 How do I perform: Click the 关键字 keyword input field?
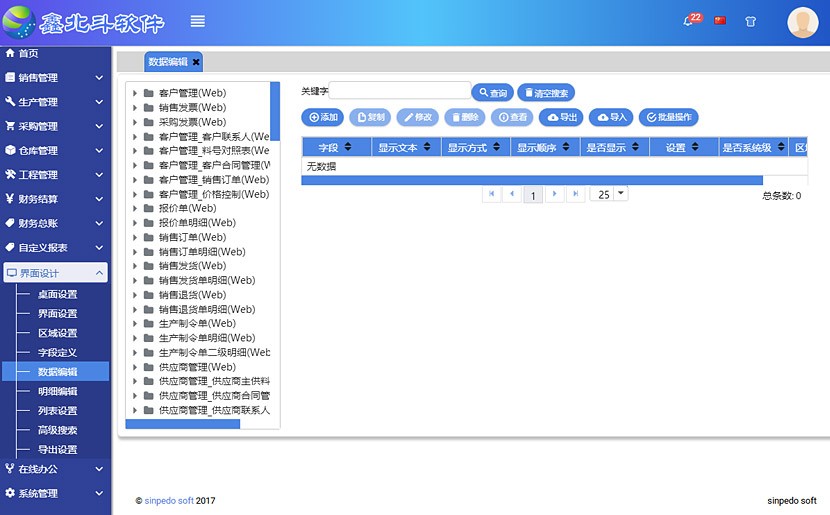400,91
